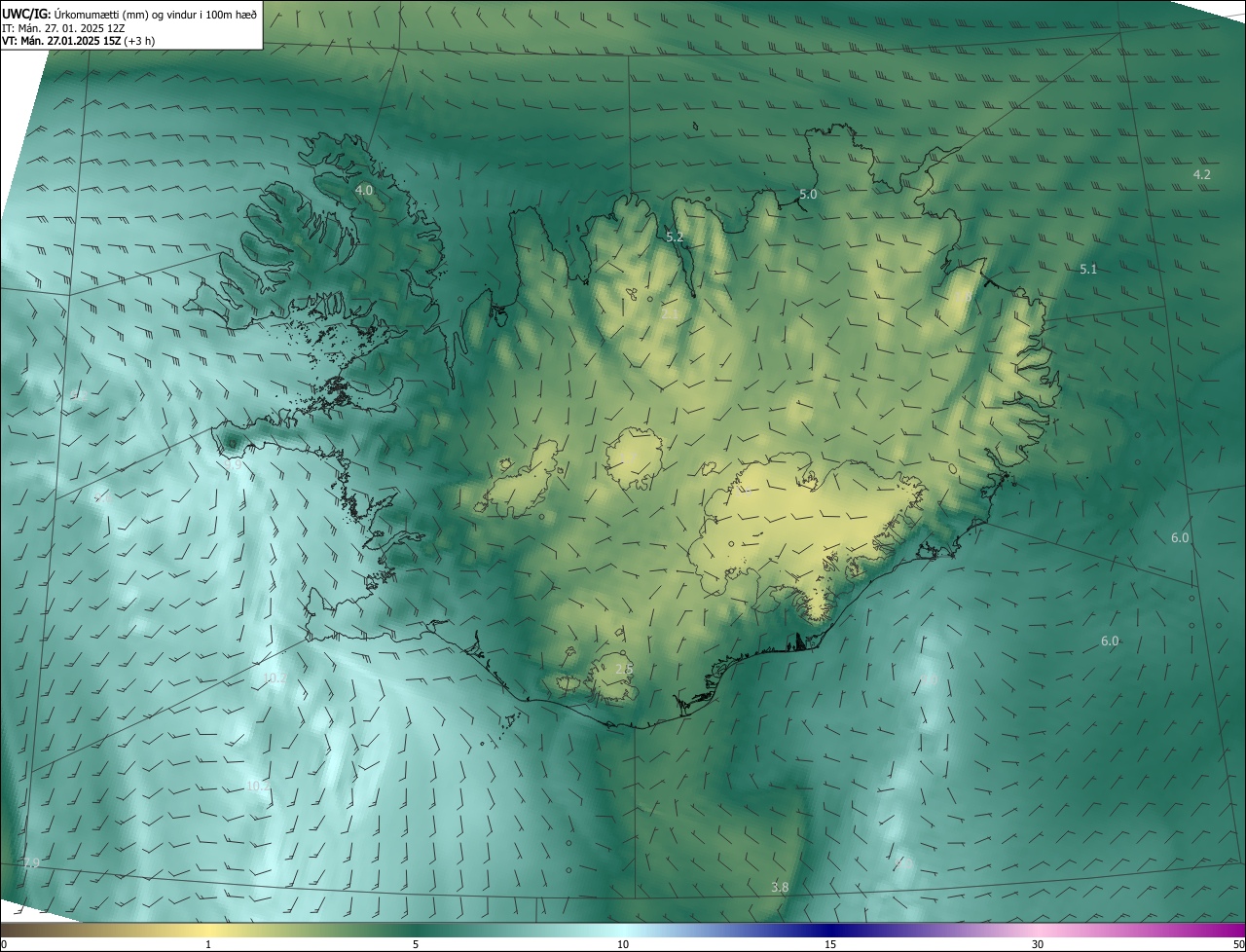Click the '5.0' precipitation value label

click(x=808, y=195)
